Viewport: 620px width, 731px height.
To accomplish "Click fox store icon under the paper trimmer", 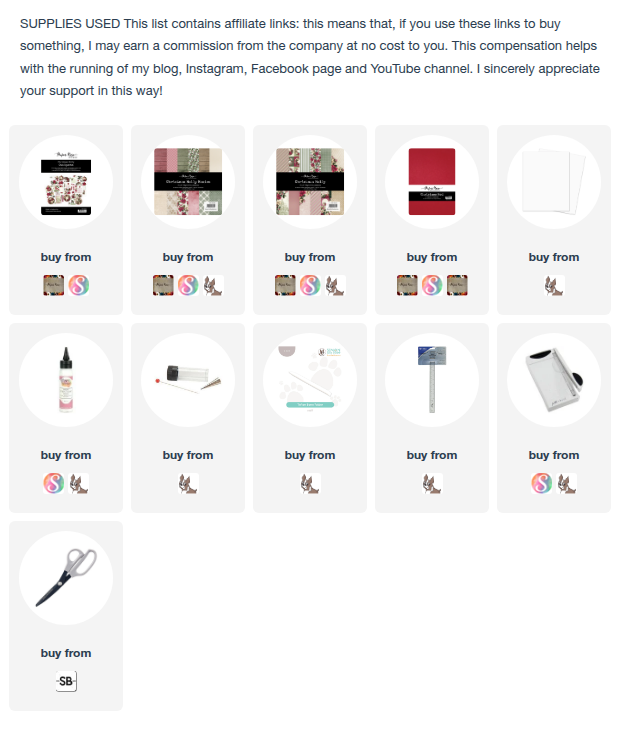I will coord(567,483).
